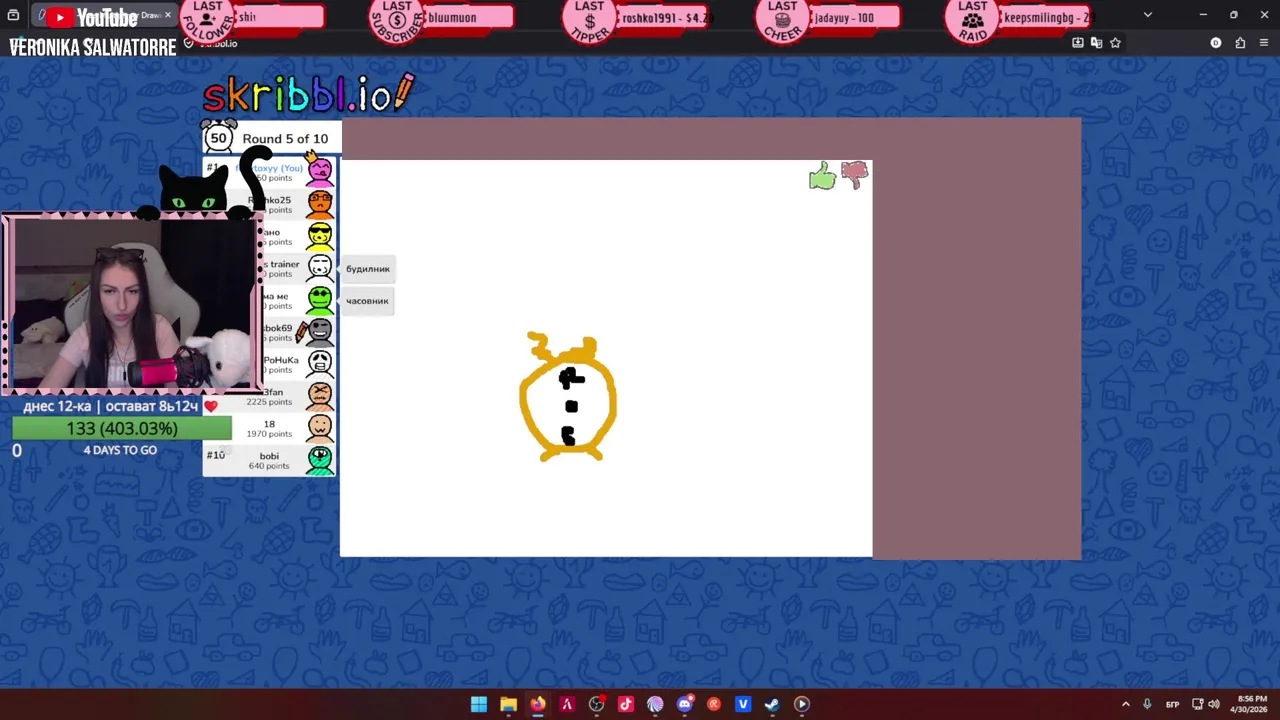The height and width of the screenshot is (720, 1280).
Task: Click the pink crowned avatar of rank #1
Action: point(319,171)
